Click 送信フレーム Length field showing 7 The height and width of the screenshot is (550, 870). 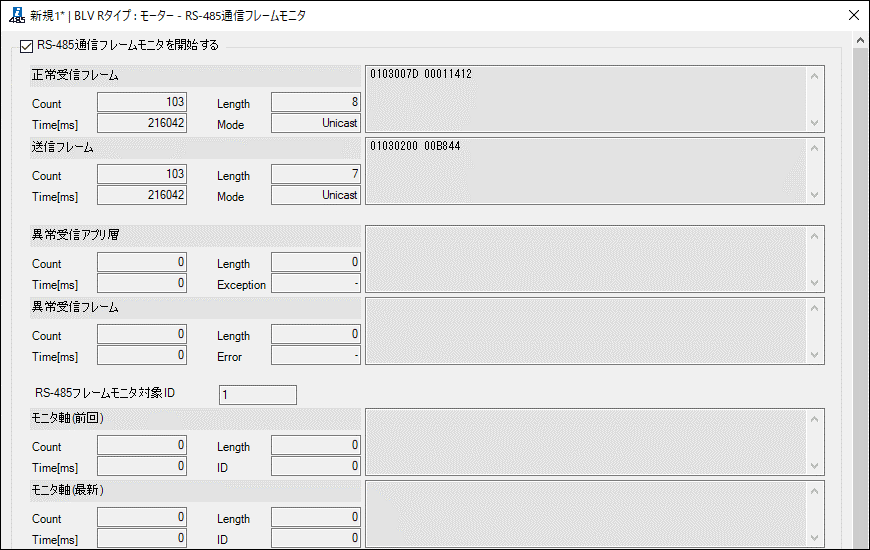pyautogui.click(x=316, y=174)
